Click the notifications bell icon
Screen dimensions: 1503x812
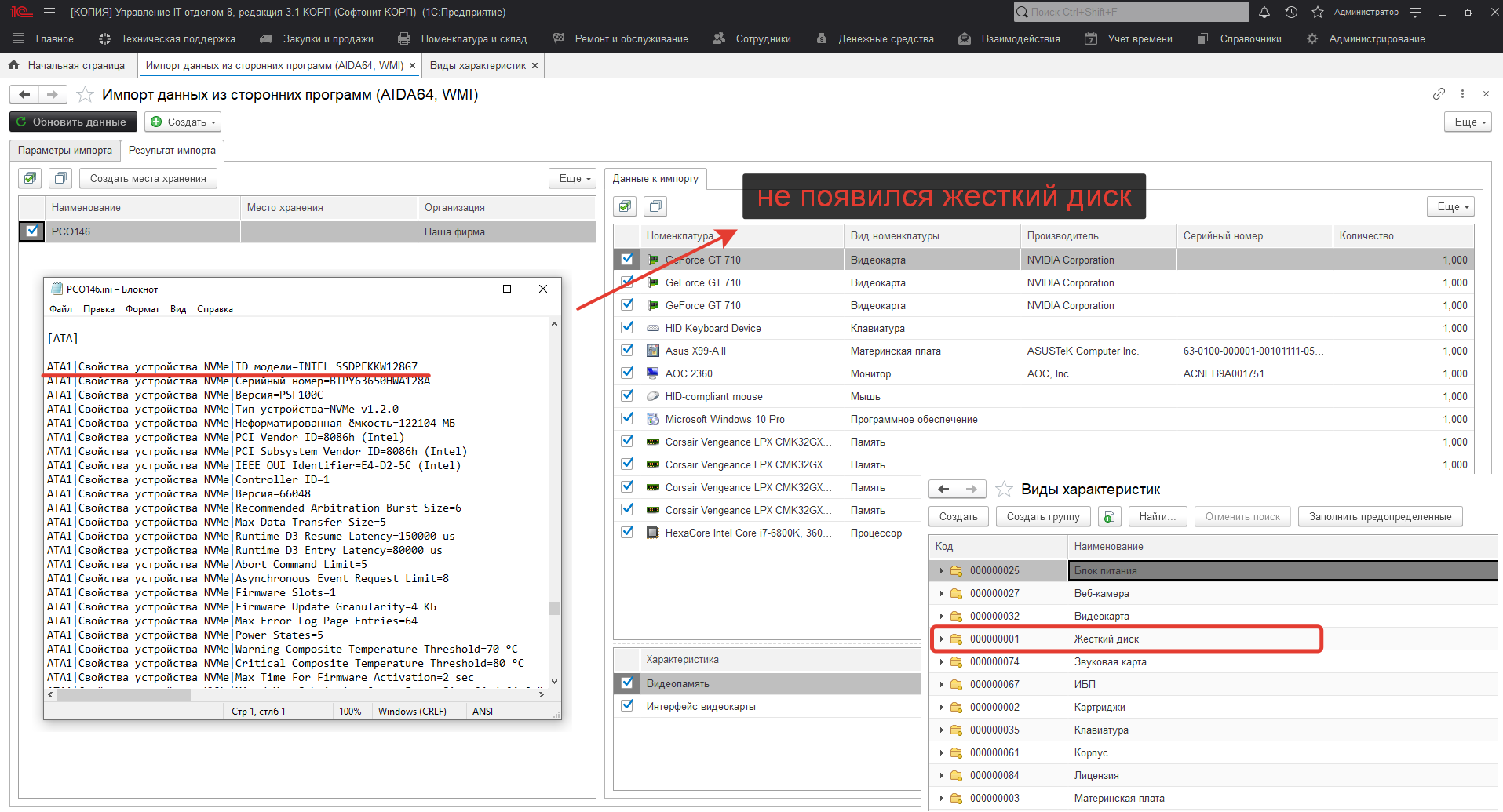coord(1264,12)
